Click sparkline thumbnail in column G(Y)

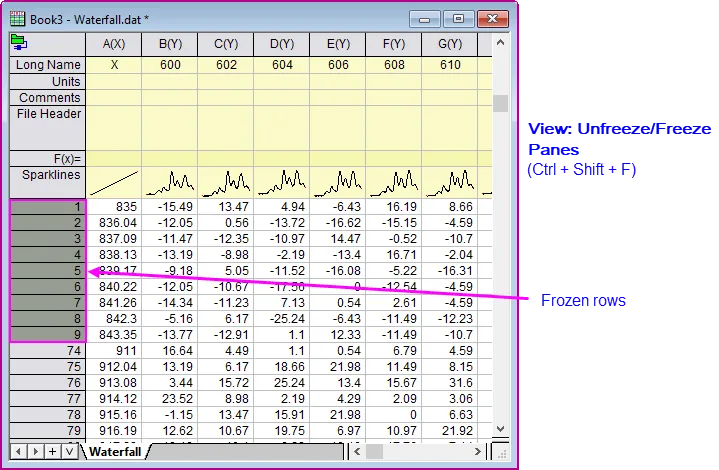(x=450, y=183)
